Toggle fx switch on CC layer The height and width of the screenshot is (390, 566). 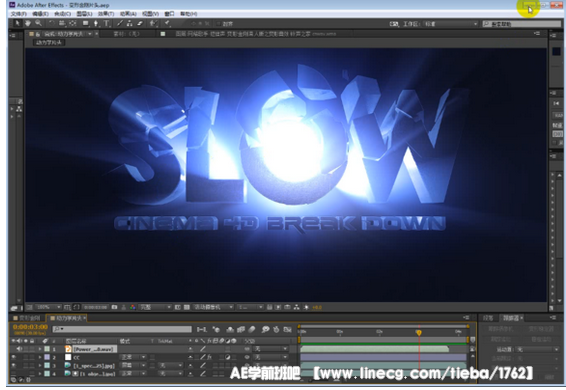coord(209,357)
